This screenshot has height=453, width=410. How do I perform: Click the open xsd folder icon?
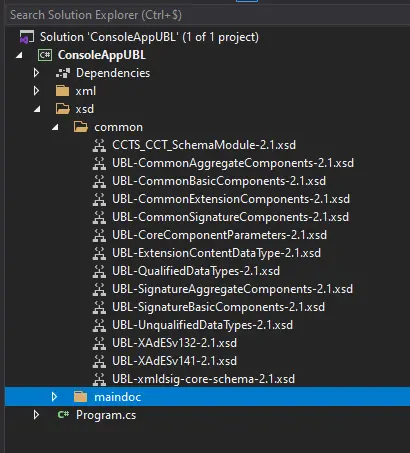pyautogui.click(x=63, y=109)
